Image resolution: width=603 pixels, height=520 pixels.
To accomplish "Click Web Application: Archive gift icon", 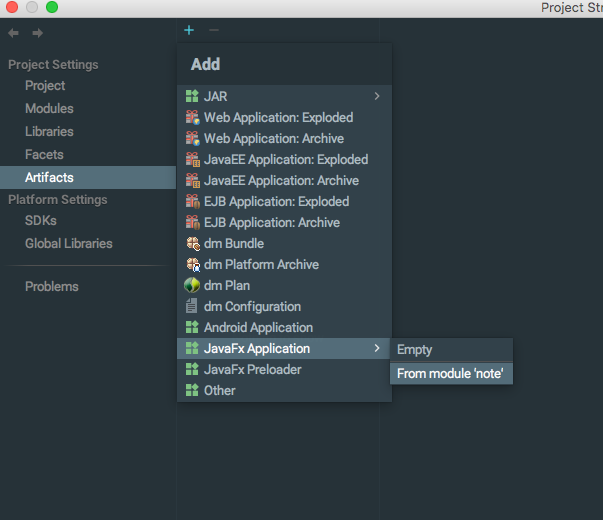I will [192, 138].
